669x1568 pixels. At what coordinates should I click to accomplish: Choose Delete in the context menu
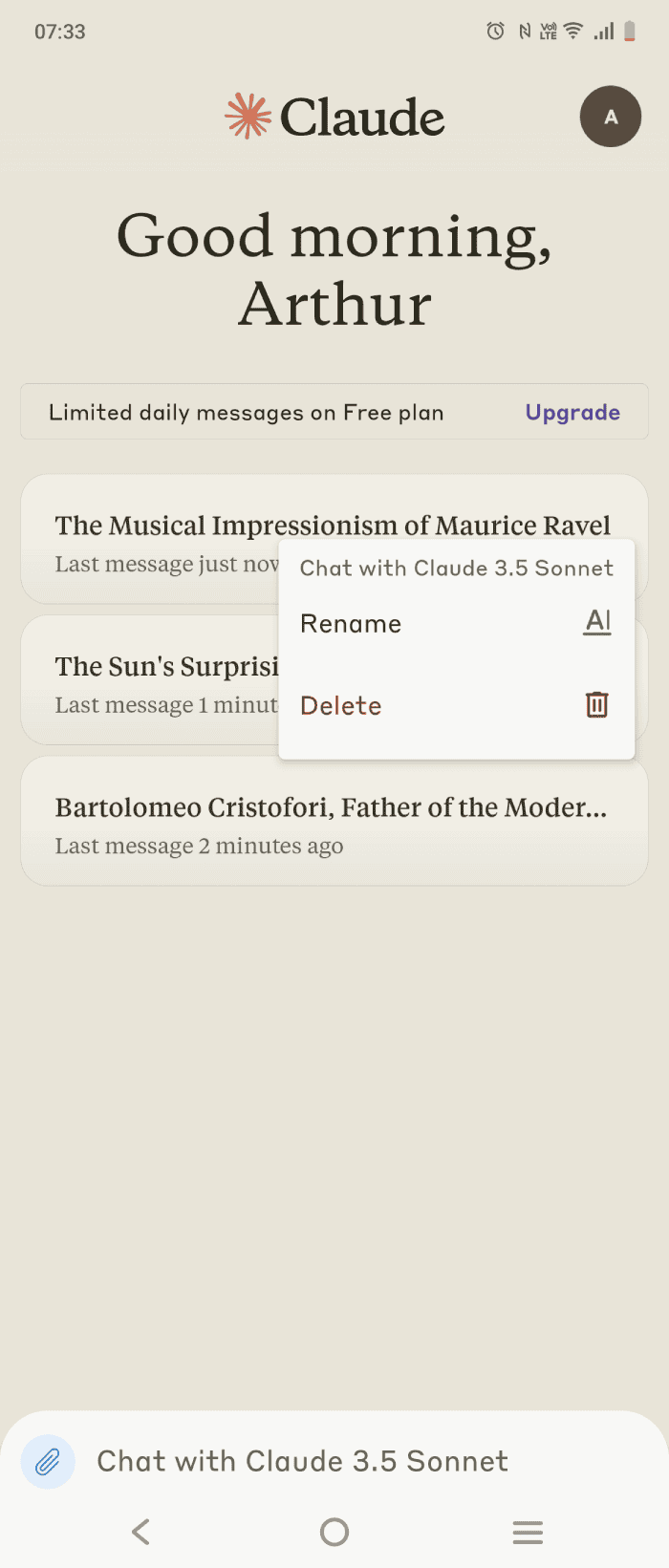[341, 706]
